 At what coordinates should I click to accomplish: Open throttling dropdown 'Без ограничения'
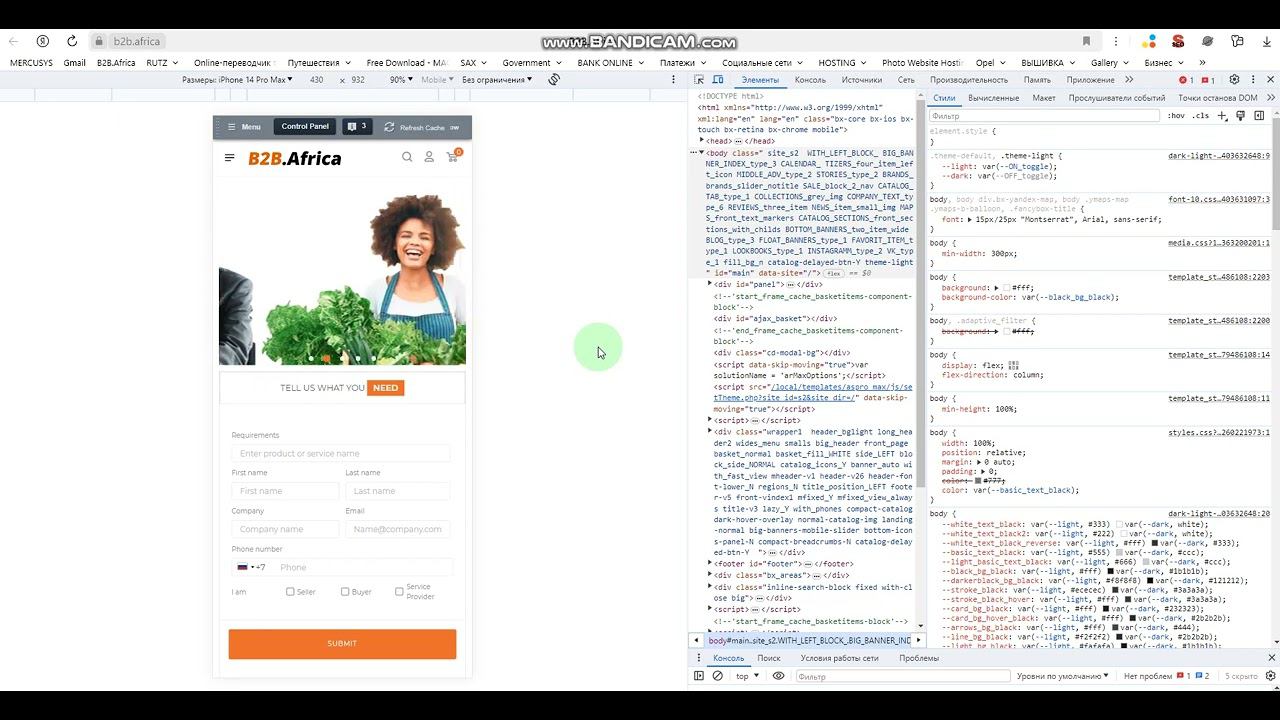pos(497,80)
